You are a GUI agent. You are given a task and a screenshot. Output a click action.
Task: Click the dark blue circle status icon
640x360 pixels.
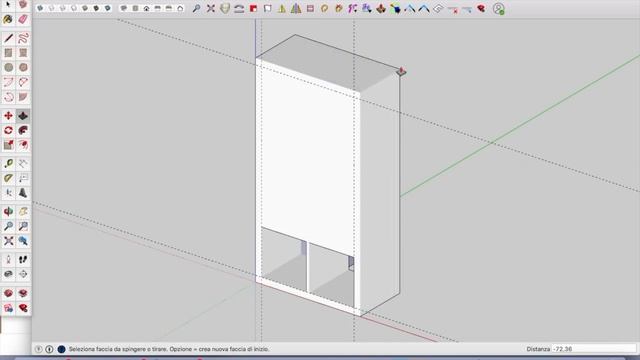(61, 349)
